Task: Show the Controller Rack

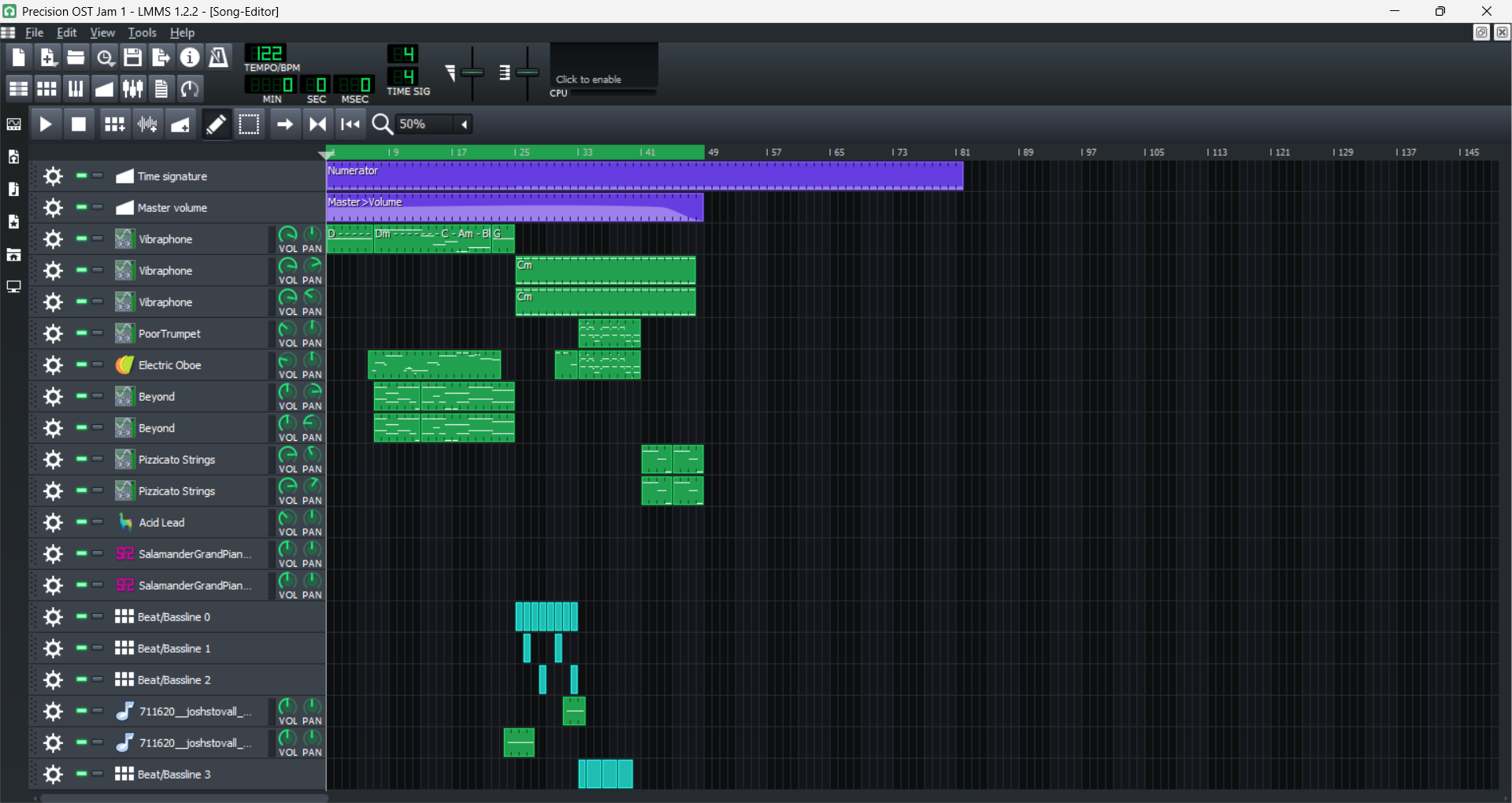Action: pyautogui.click(x=190, y=88)
